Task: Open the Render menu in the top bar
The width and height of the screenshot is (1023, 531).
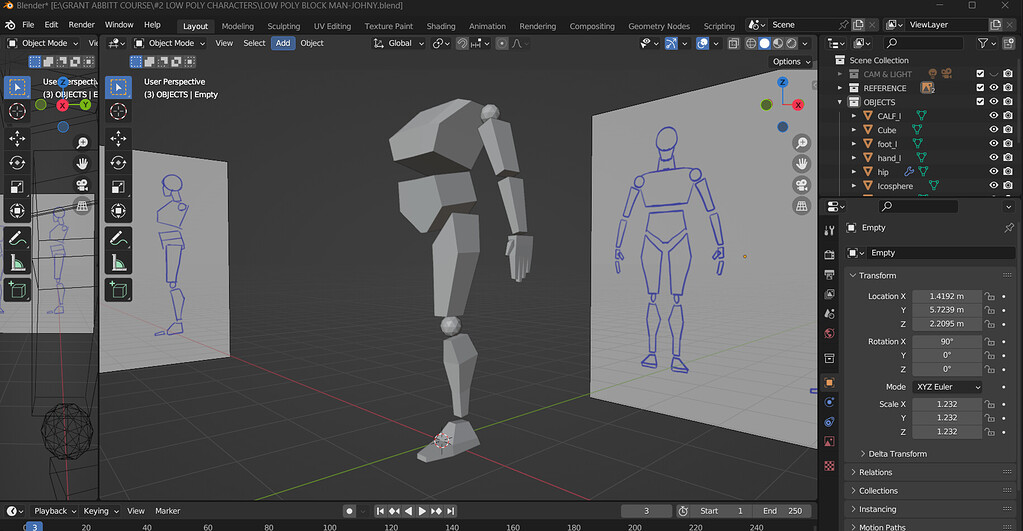Action: coord(82,24)
